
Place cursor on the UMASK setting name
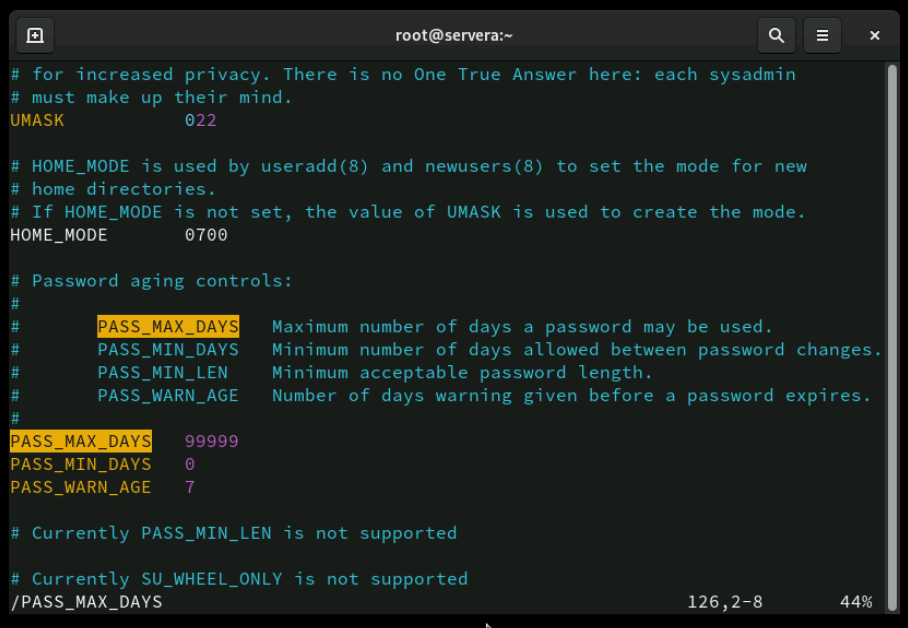pos(37,120)
